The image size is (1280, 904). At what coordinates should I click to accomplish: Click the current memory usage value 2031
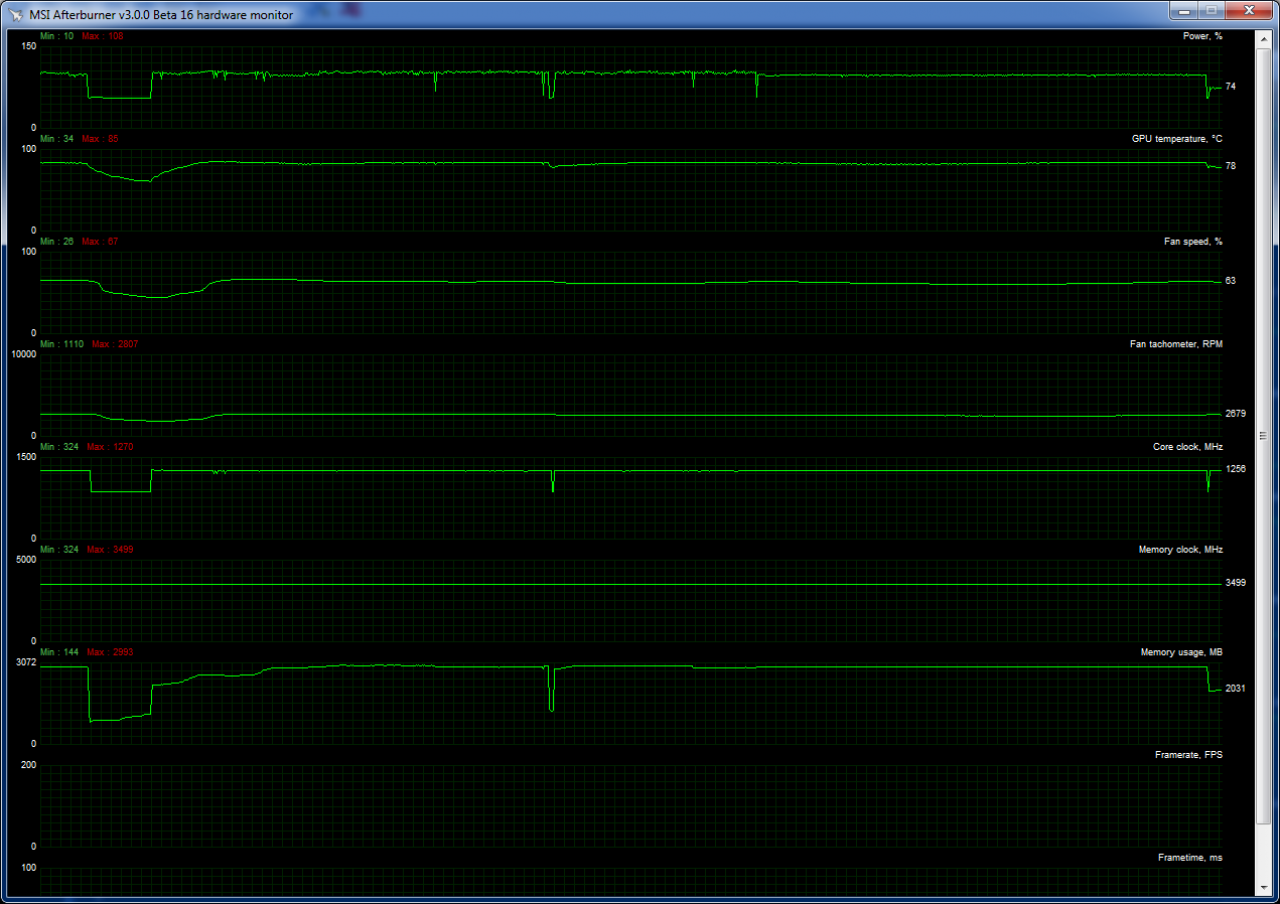(x=1236, y=688)
